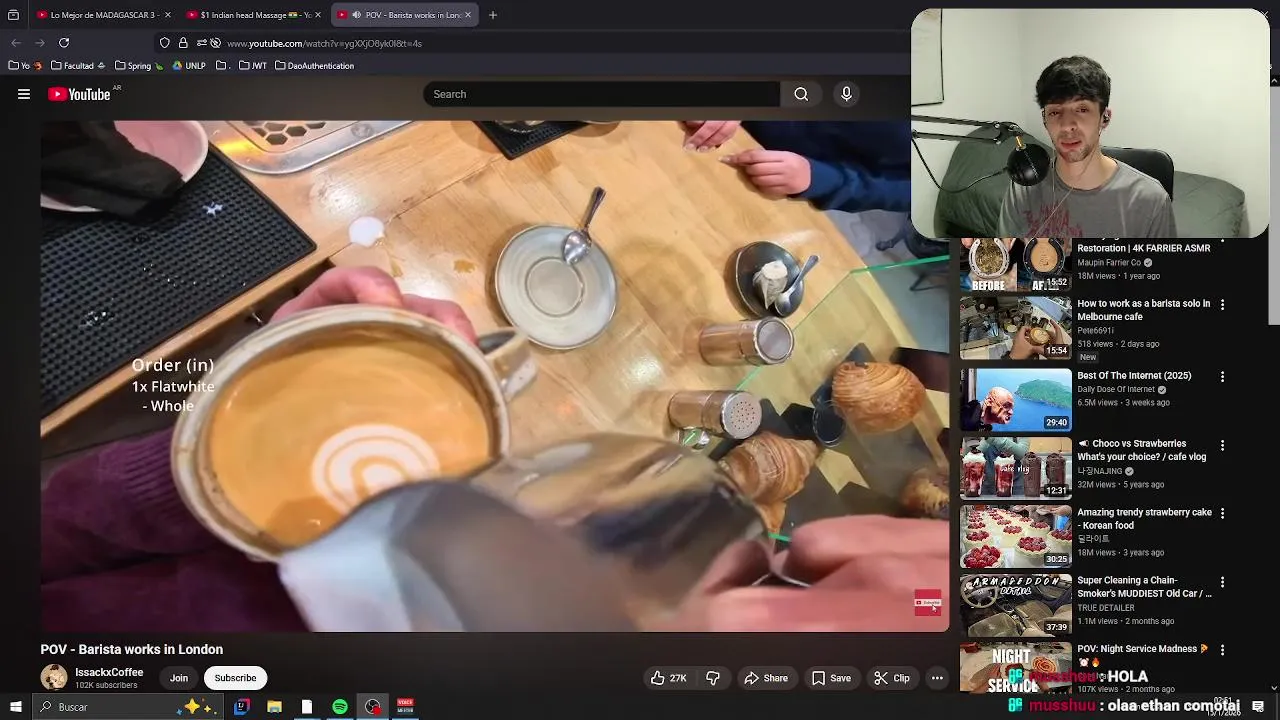The image size is (1280, 720).
Task: Open Spotify from the taskbar
Action: tap(340, 707)
